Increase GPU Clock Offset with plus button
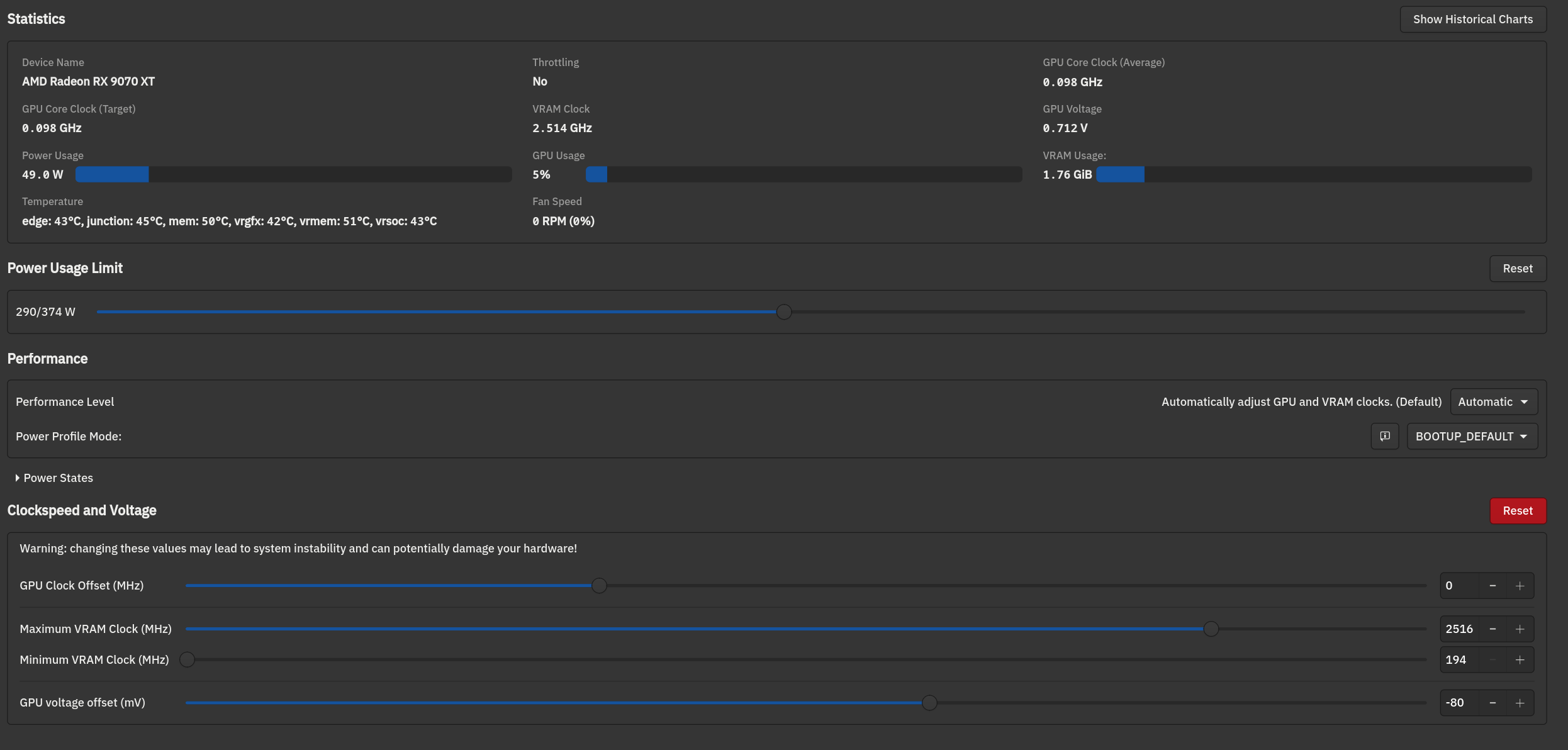Viewport: 1568px width, 750px height. pos(1520,586)
